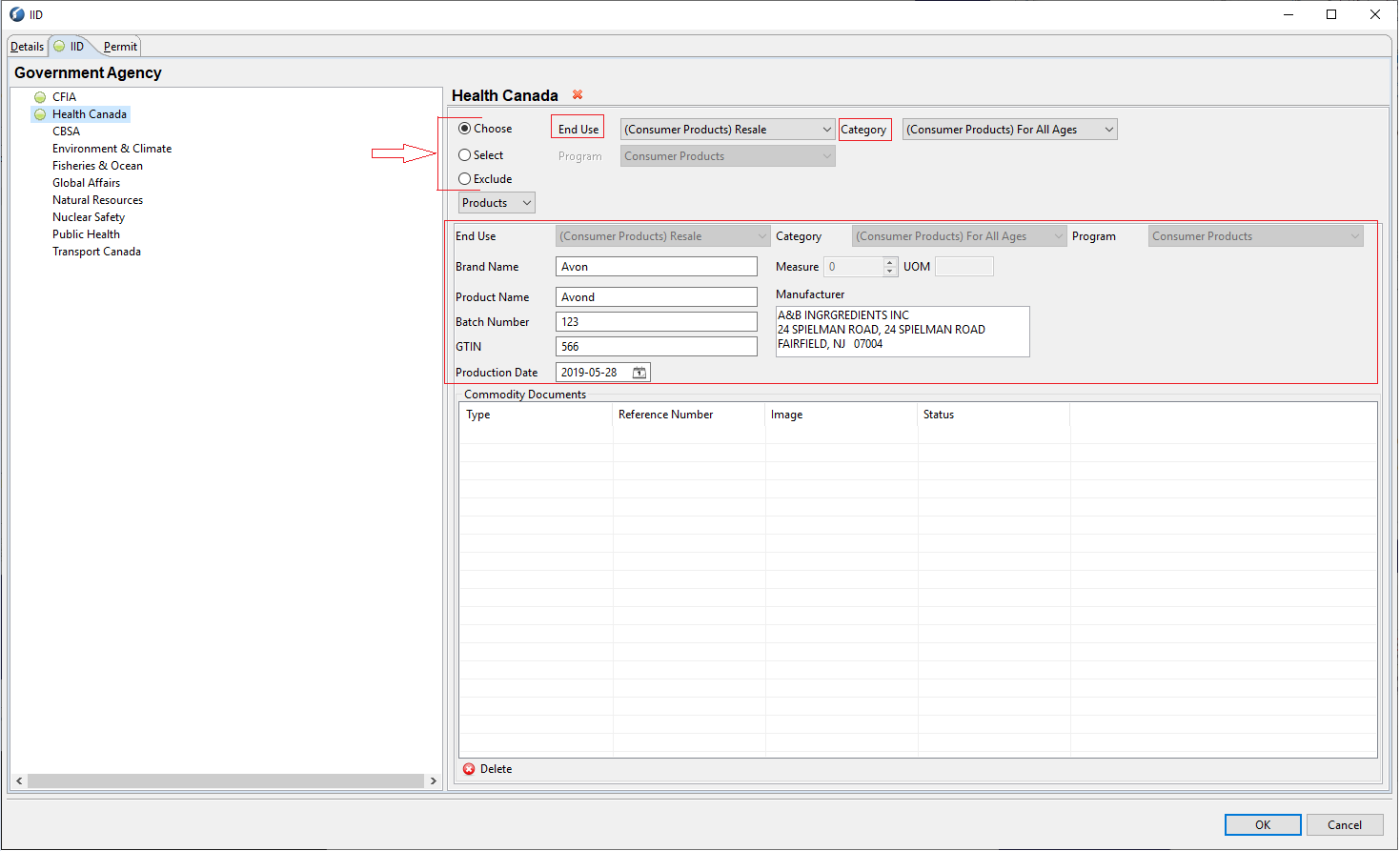Open the top End Use Resale dropdown
This screenshot has height=851, width=1400.
pos(728,130)
